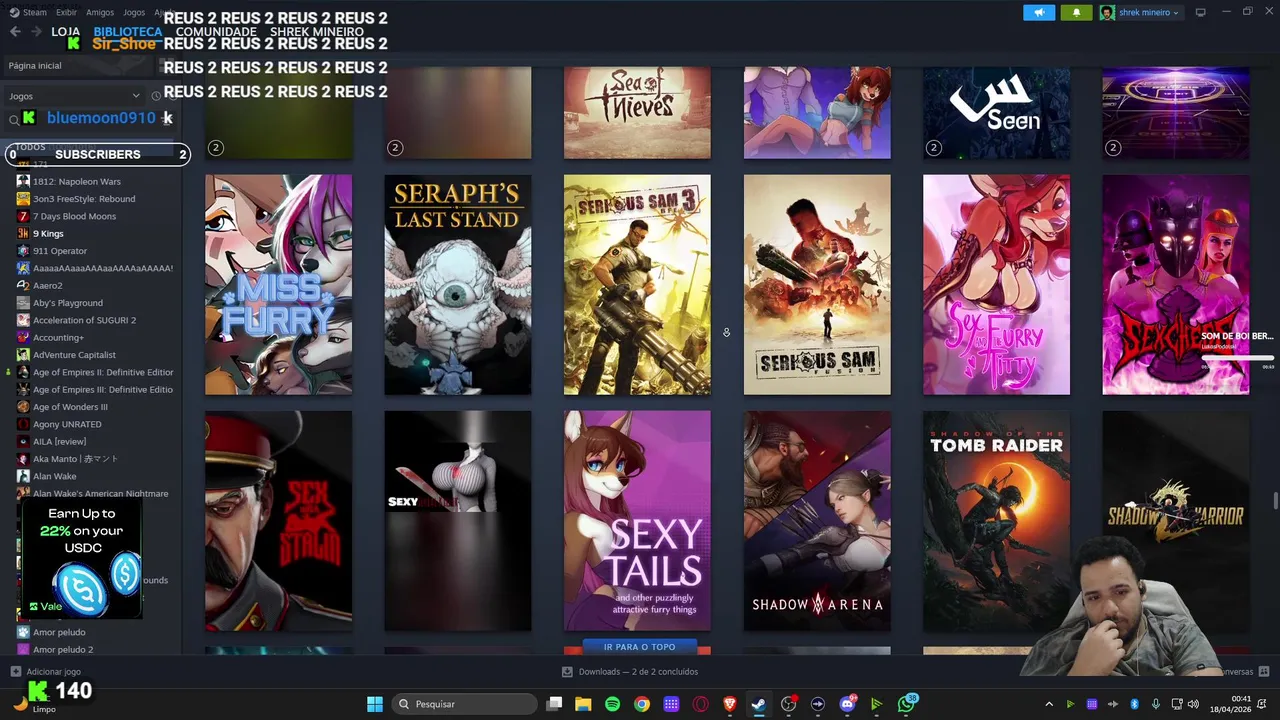
Task: Sort by recent with the clock icon
Action: (x=156, y=96)
